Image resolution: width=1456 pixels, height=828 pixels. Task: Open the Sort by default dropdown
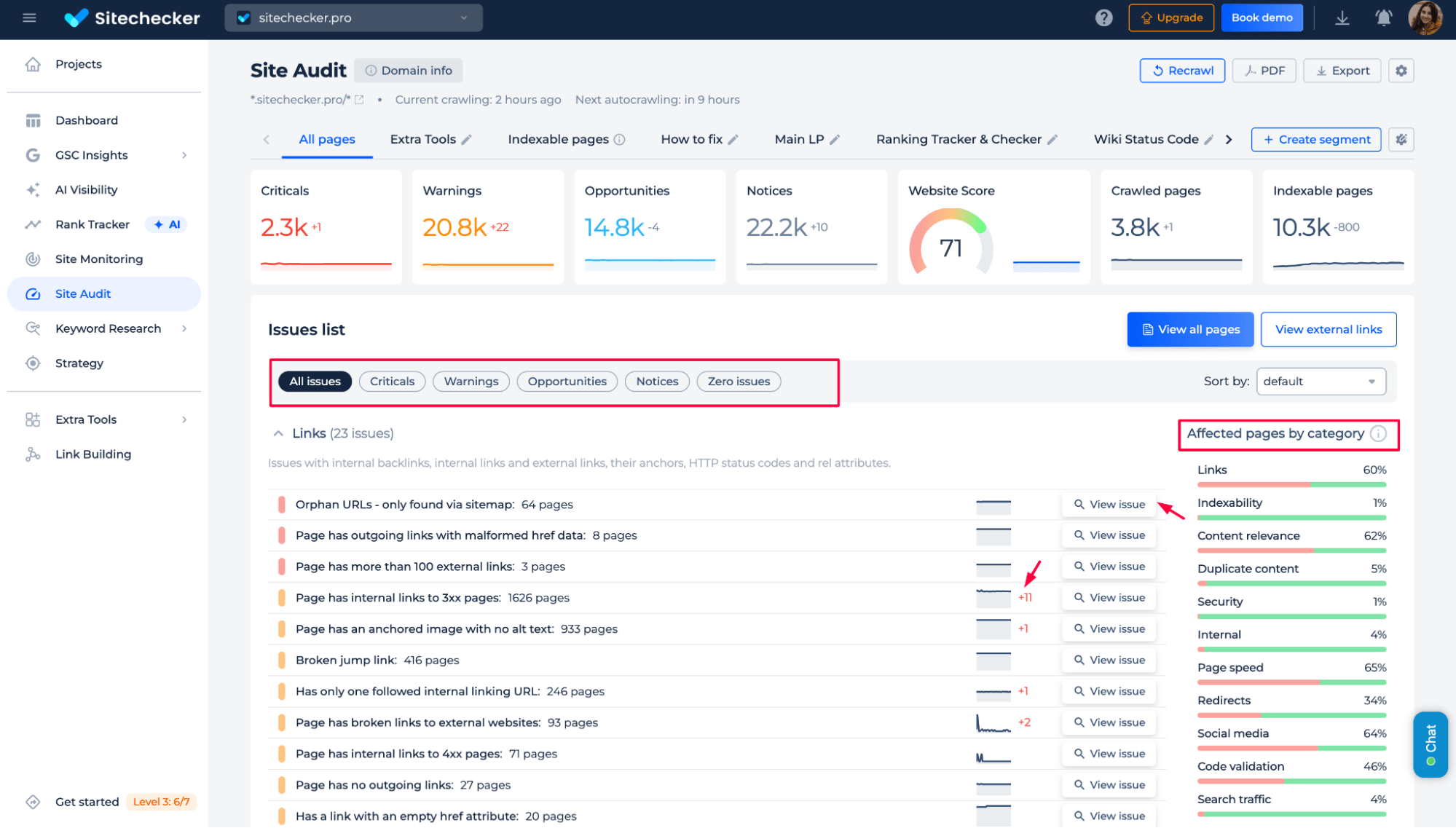[1321, 381]
